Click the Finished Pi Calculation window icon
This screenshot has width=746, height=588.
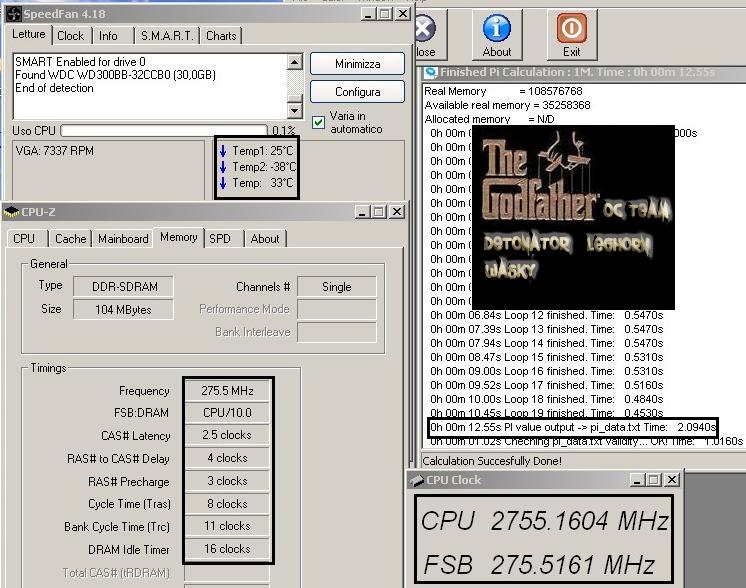pos(431,72)
